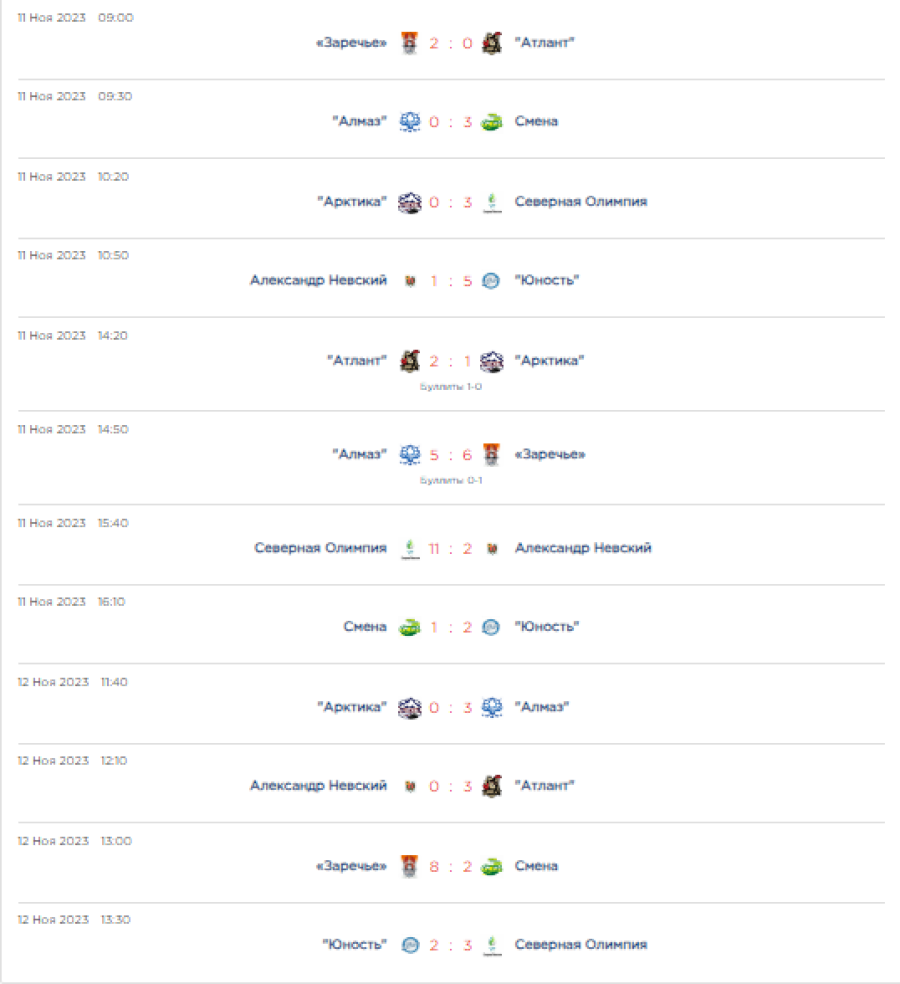The image size is (900, 984).
Task: Open Смена team name in 16:10 match
Action: [x=364, y=627]
